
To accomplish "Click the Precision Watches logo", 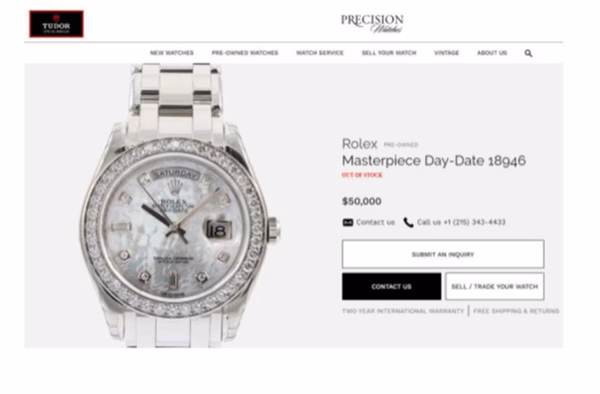I will click(x=372, y=24).
